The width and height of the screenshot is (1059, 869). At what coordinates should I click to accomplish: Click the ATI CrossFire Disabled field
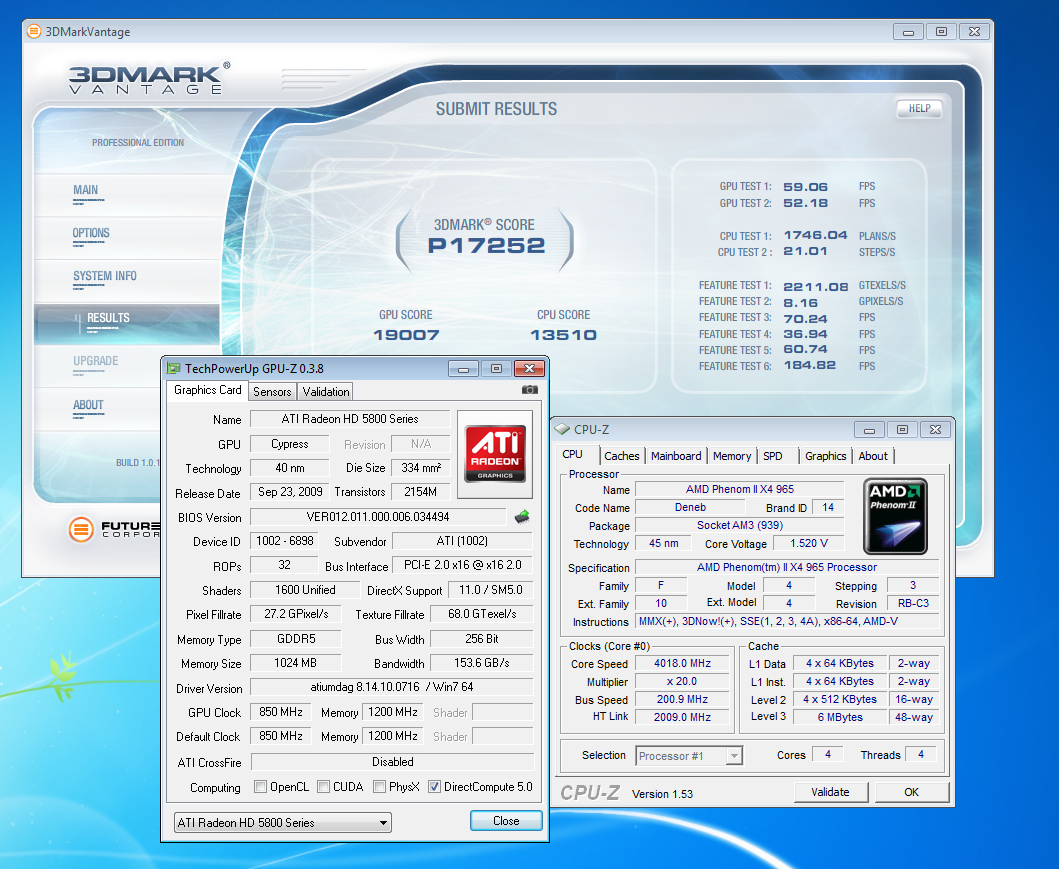point(392,762)
